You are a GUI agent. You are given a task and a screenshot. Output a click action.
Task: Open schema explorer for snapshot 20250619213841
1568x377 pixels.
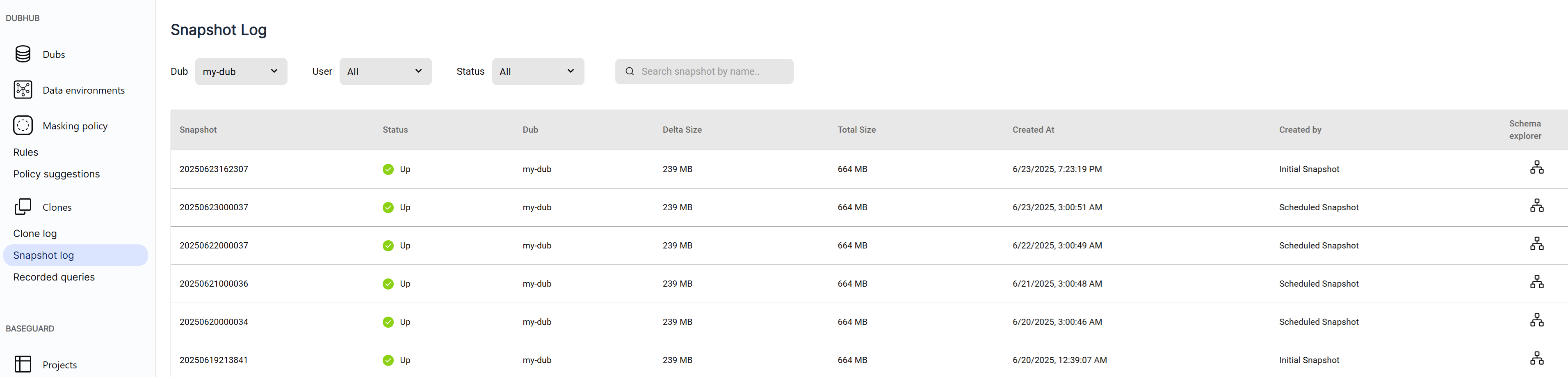click(x=1536, y=359)
